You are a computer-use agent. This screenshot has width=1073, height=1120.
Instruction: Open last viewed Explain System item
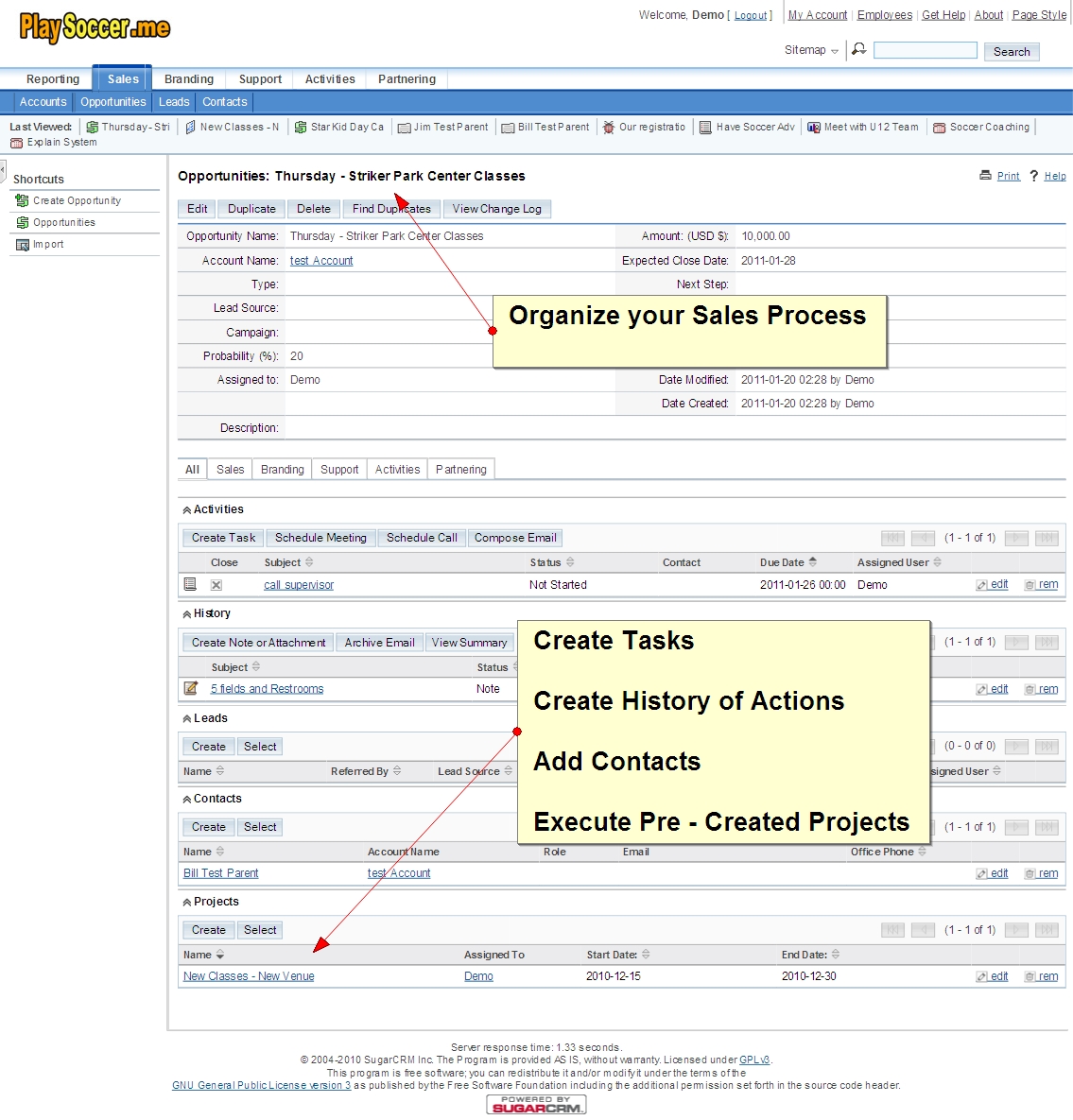tap(54, 142)
